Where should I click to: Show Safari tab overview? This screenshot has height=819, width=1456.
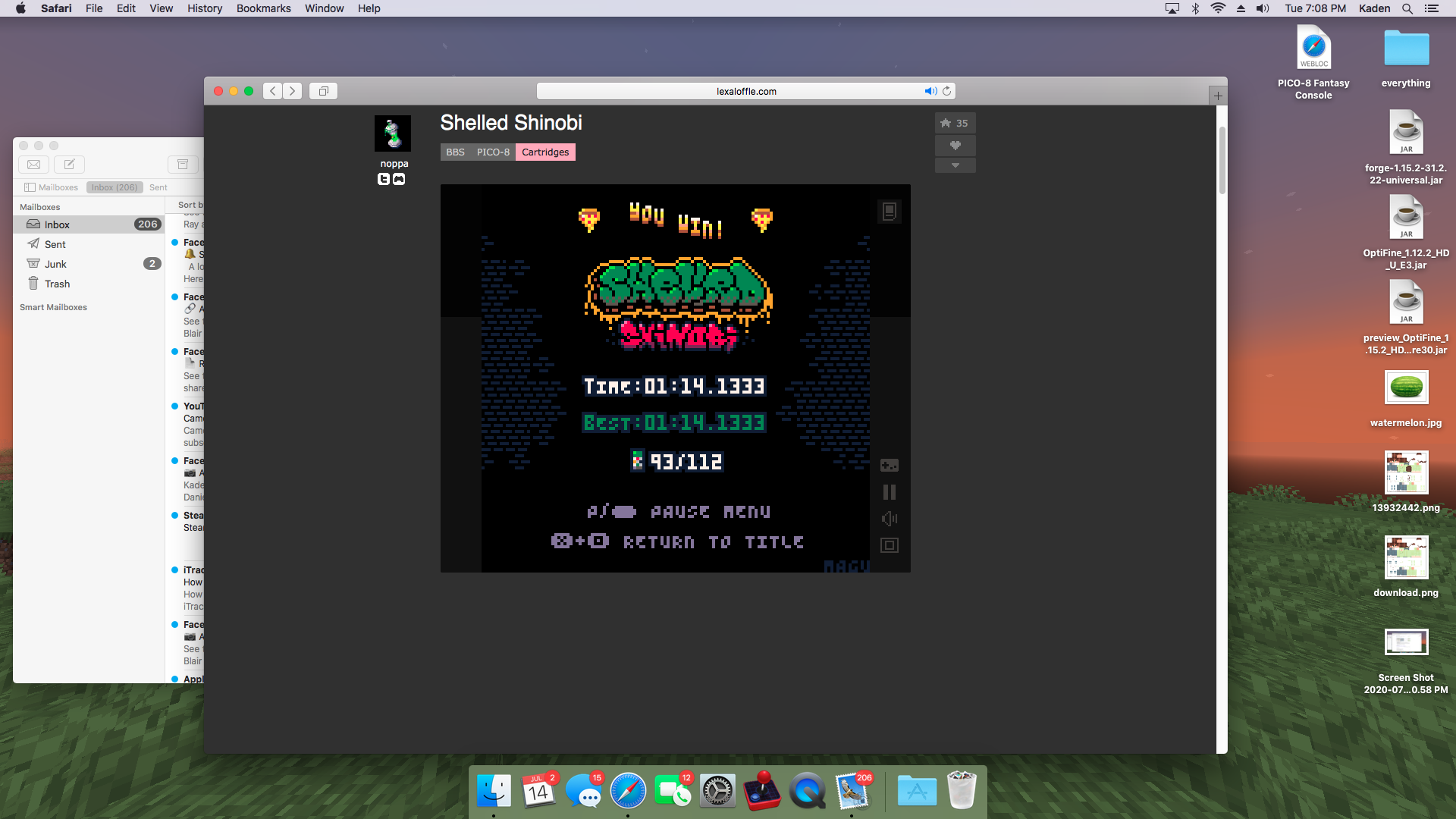[323, 91]
